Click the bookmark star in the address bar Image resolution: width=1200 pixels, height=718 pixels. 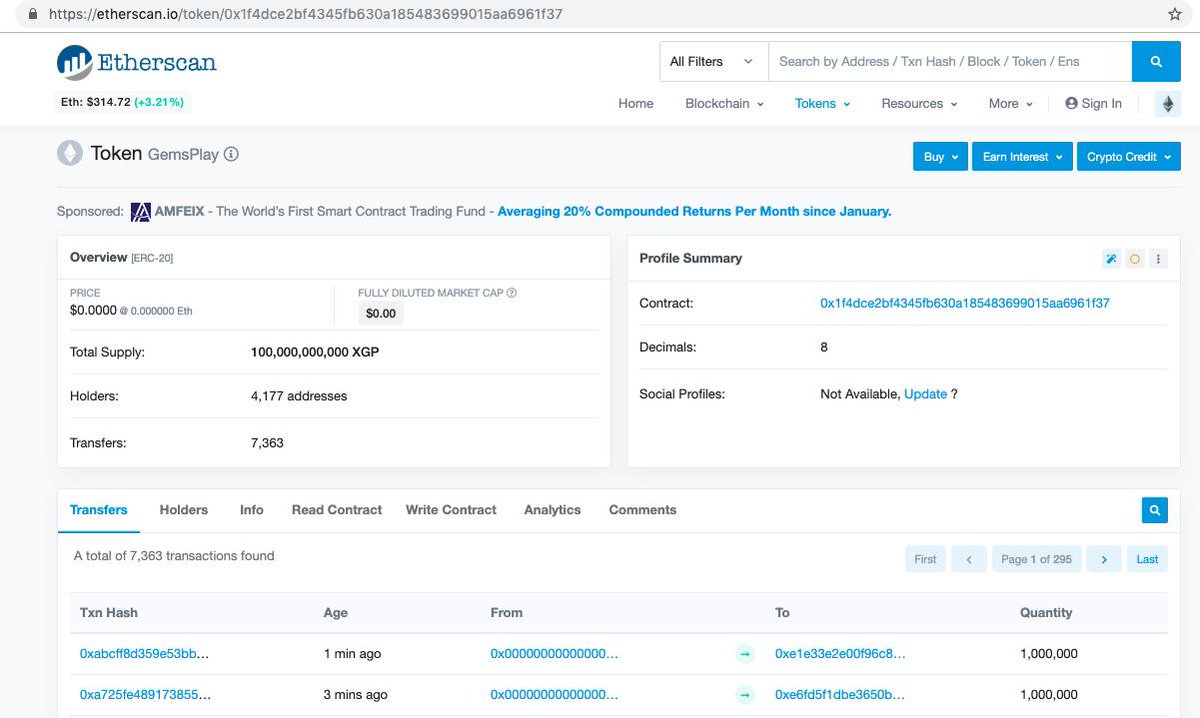click(x=1175, y=15)
